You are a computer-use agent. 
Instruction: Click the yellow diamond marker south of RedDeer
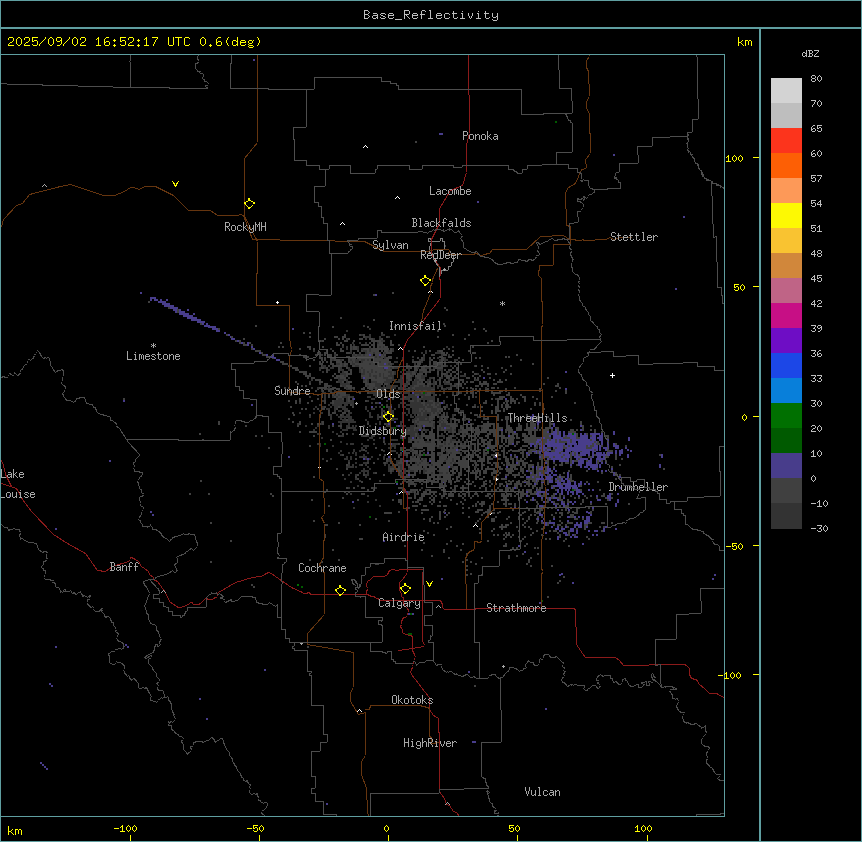[426, 281]
